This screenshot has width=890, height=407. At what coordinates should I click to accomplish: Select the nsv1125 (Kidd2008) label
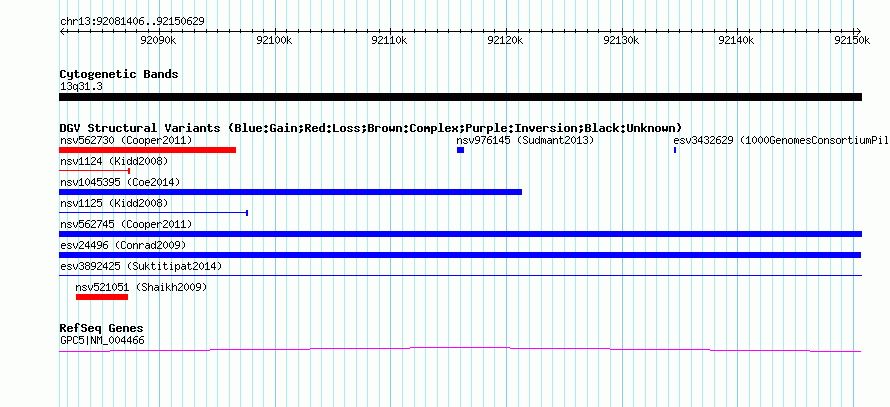point(114,203)
